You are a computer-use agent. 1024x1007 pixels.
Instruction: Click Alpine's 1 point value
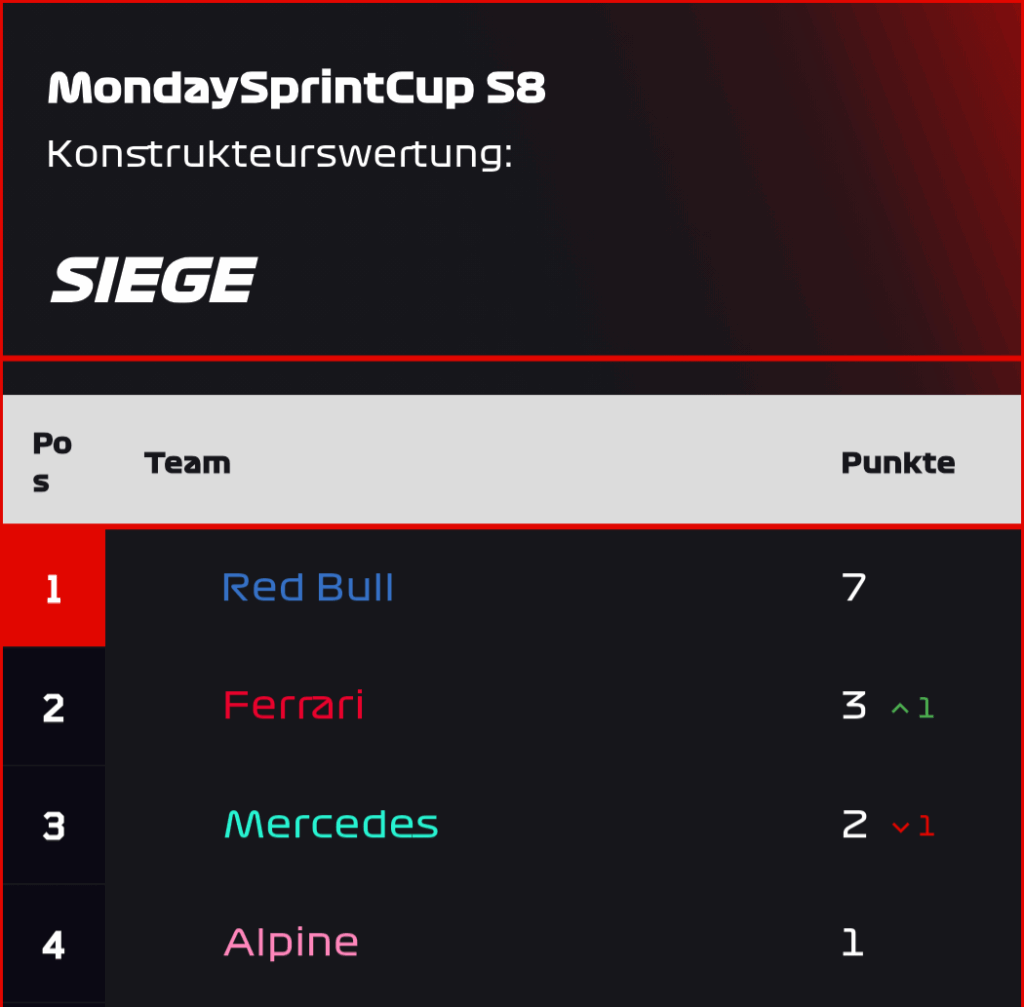(x=853, y=943)
